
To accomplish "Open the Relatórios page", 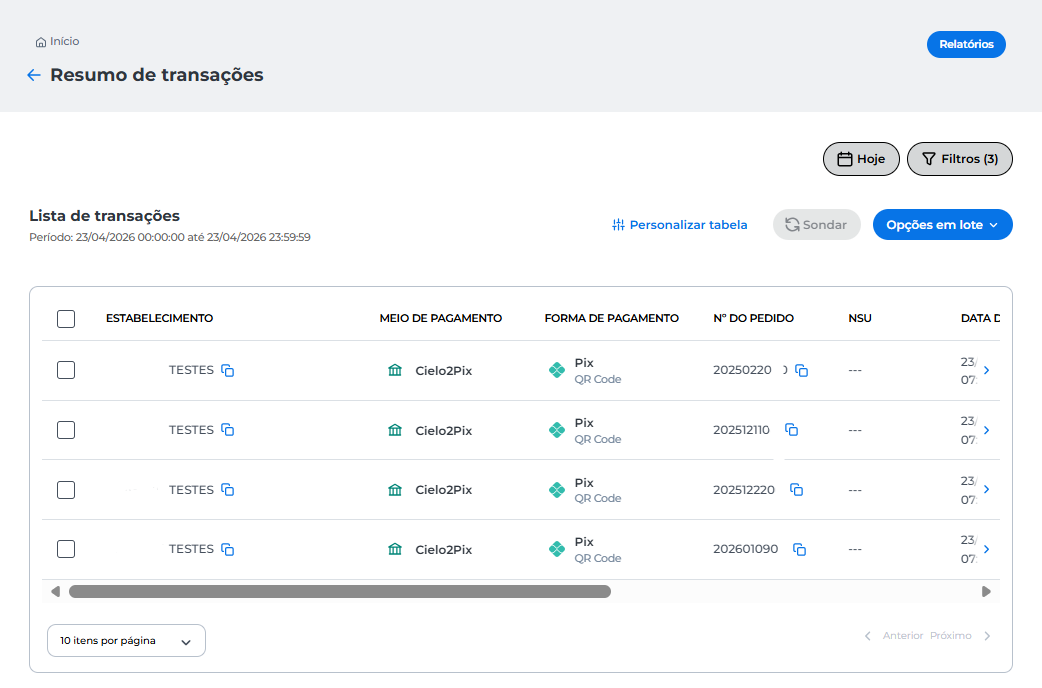I will (966, 45).
